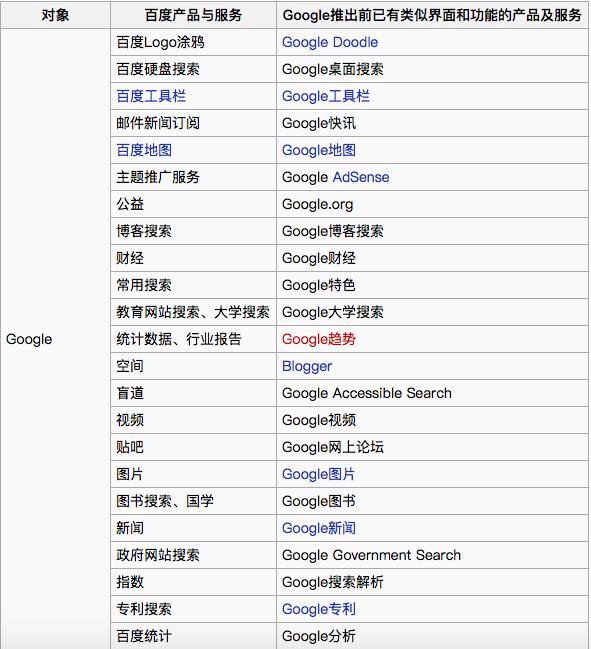
Task: Open the 百度工具栏 link
Action: pos(151,96)
